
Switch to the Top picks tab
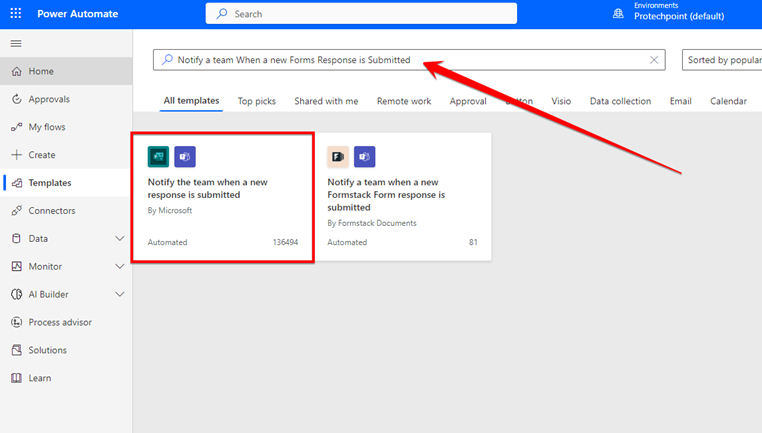[257, 101]
